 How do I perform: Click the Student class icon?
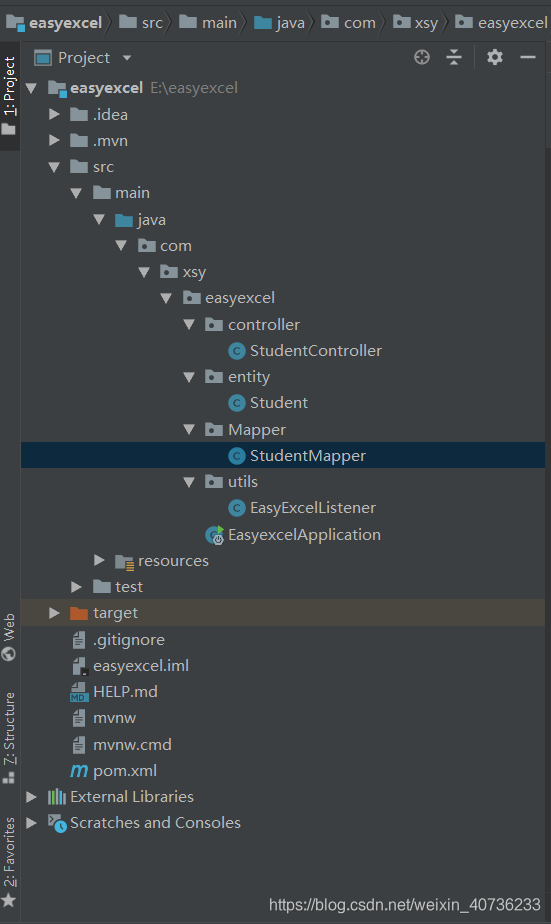click(236, 403)
